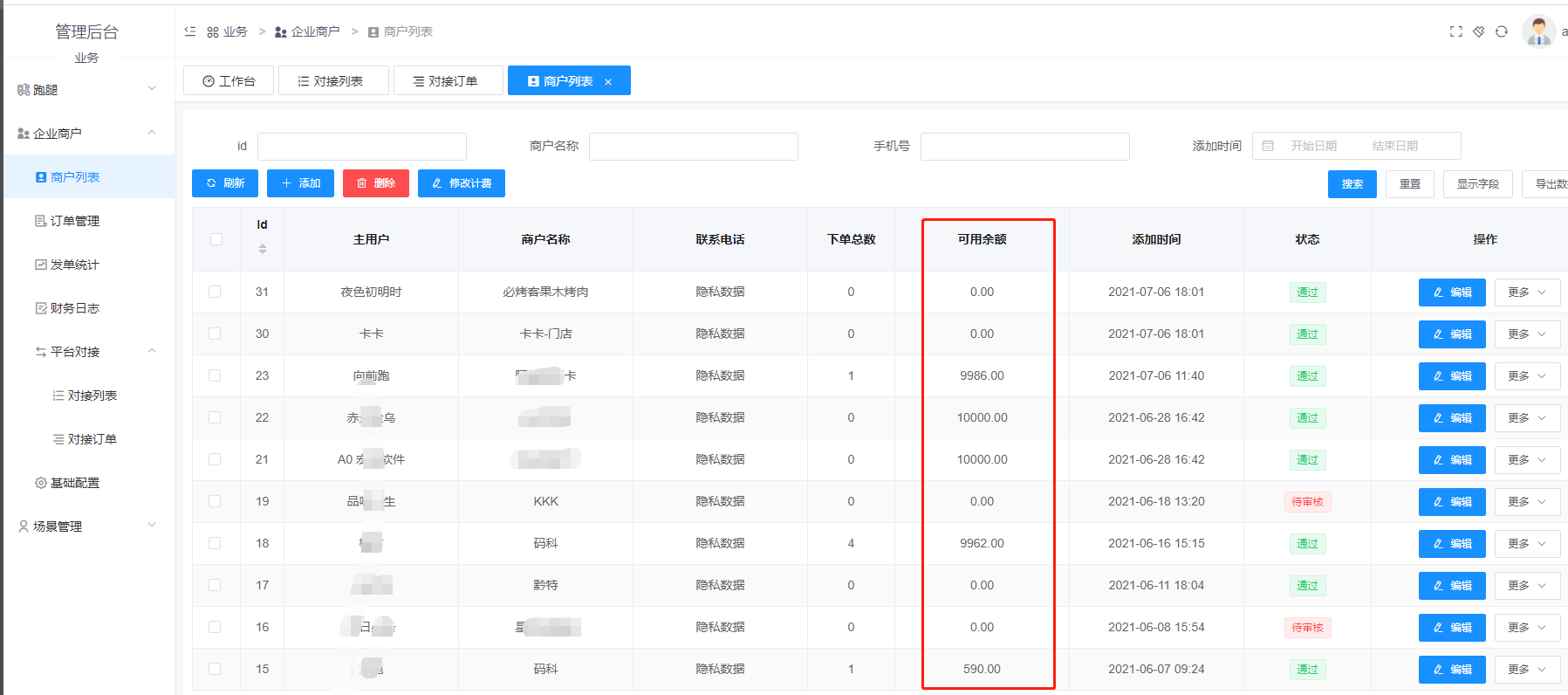The height and width of the screenshot is (695, 1568).
Task: Collapse the 平台对接 submenu
Action: pos(87,351)
